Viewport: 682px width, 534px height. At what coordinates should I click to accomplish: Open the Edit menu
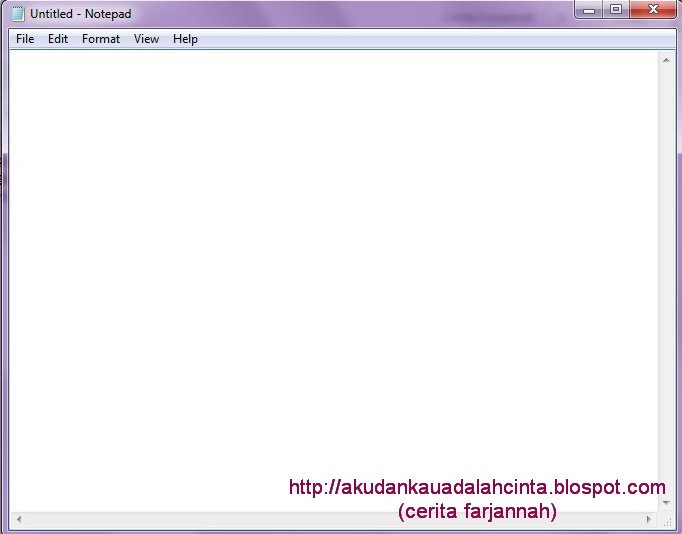coord(58,39)
